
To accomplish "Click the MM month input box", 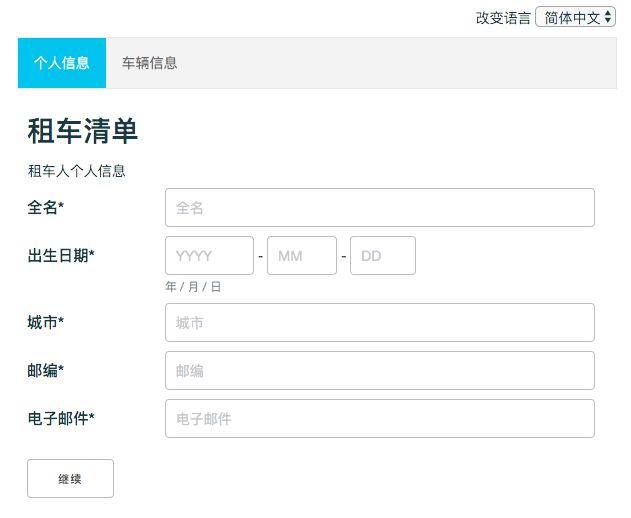I will pos(301,256).
